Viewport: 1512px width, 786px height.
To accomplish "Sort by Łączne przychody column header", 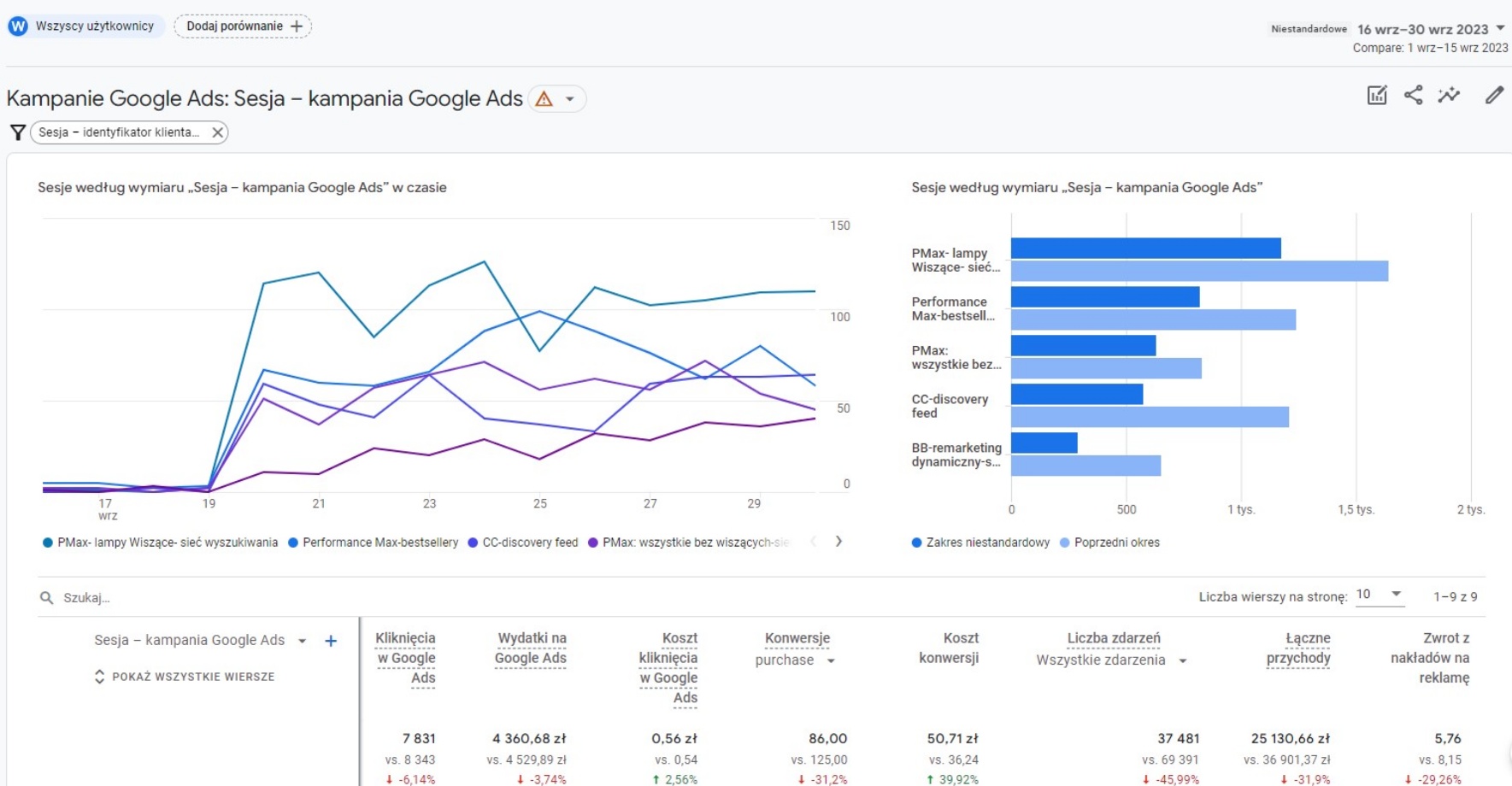I will (x=1298, y=648).
